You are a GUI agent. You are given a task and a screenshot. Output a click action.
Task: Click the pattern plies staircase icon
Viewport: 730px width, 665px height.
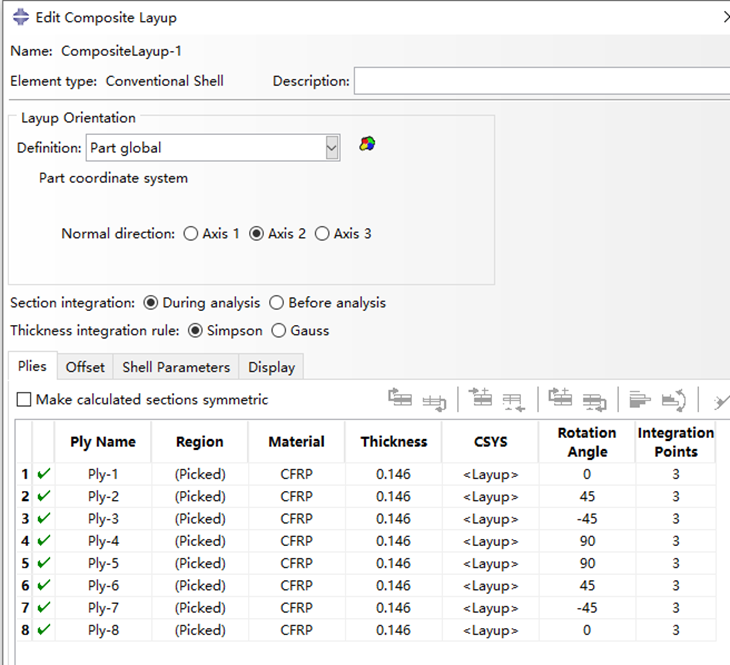tap(640, 400)
